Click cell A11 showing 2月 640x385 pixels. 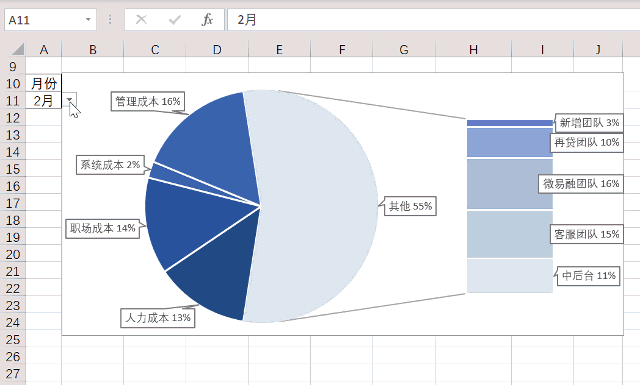tap(44, 100)
